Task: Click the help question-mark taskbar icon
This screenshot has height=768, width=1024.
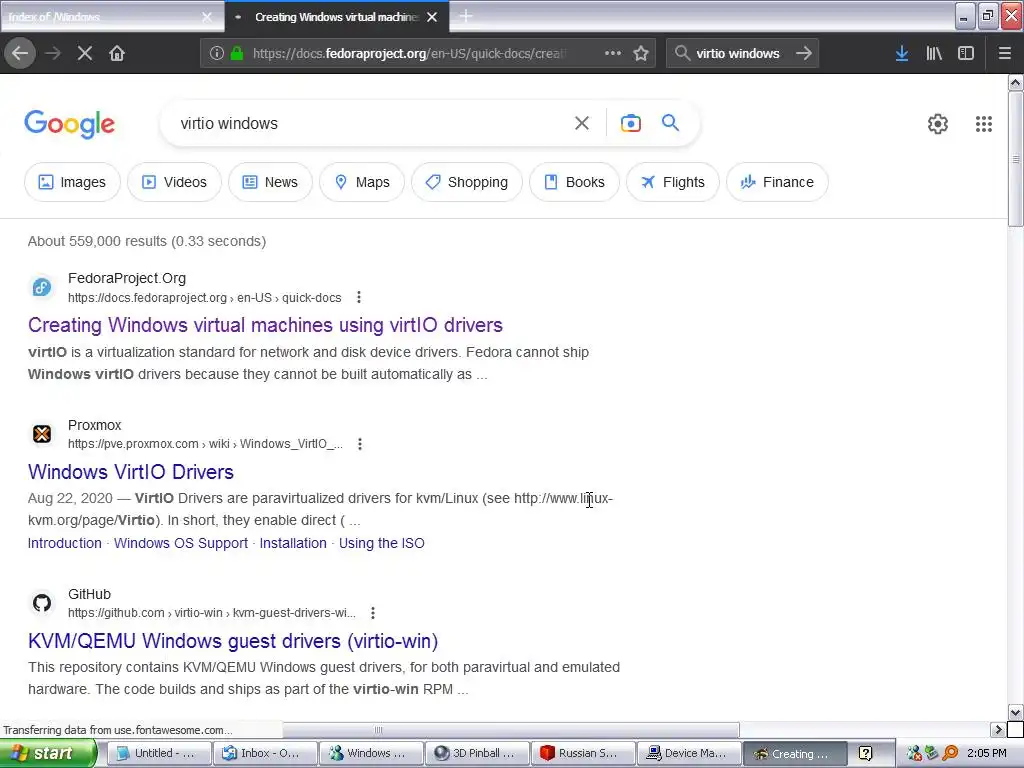Action: coord(865,753)
